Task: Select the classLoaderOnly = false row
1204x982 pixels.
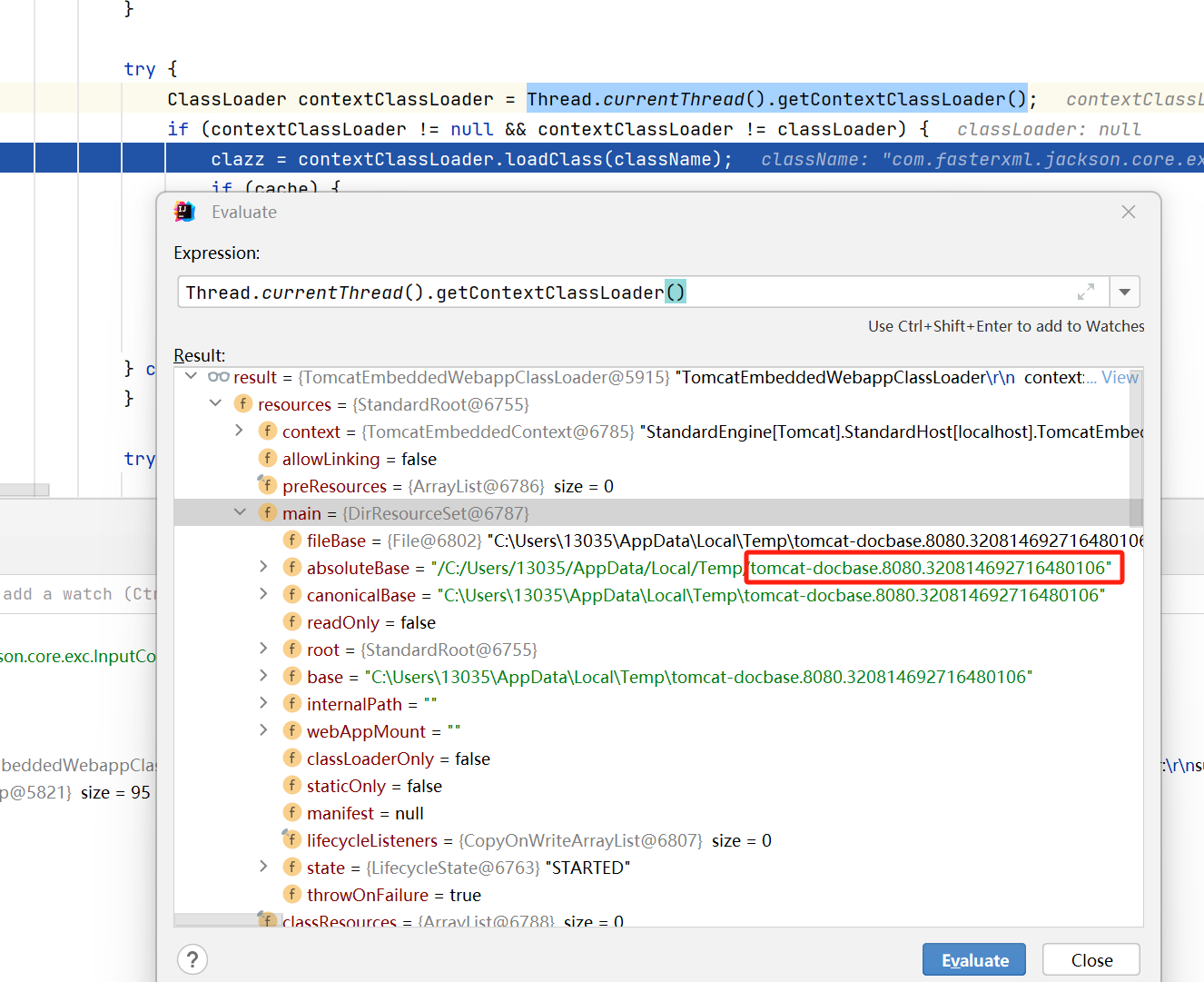Action: 658,759
